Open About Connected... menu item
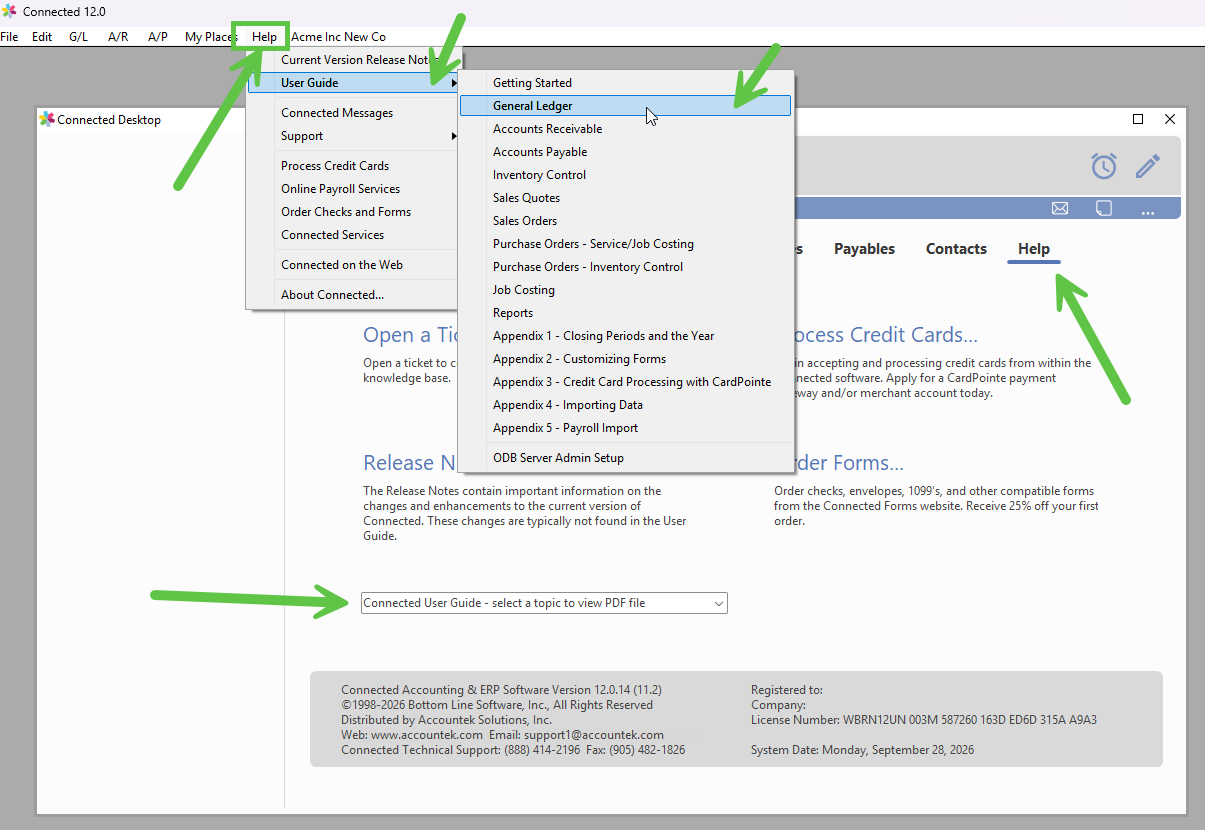This screenshot has height=830, width=1205. coord(352,295)
